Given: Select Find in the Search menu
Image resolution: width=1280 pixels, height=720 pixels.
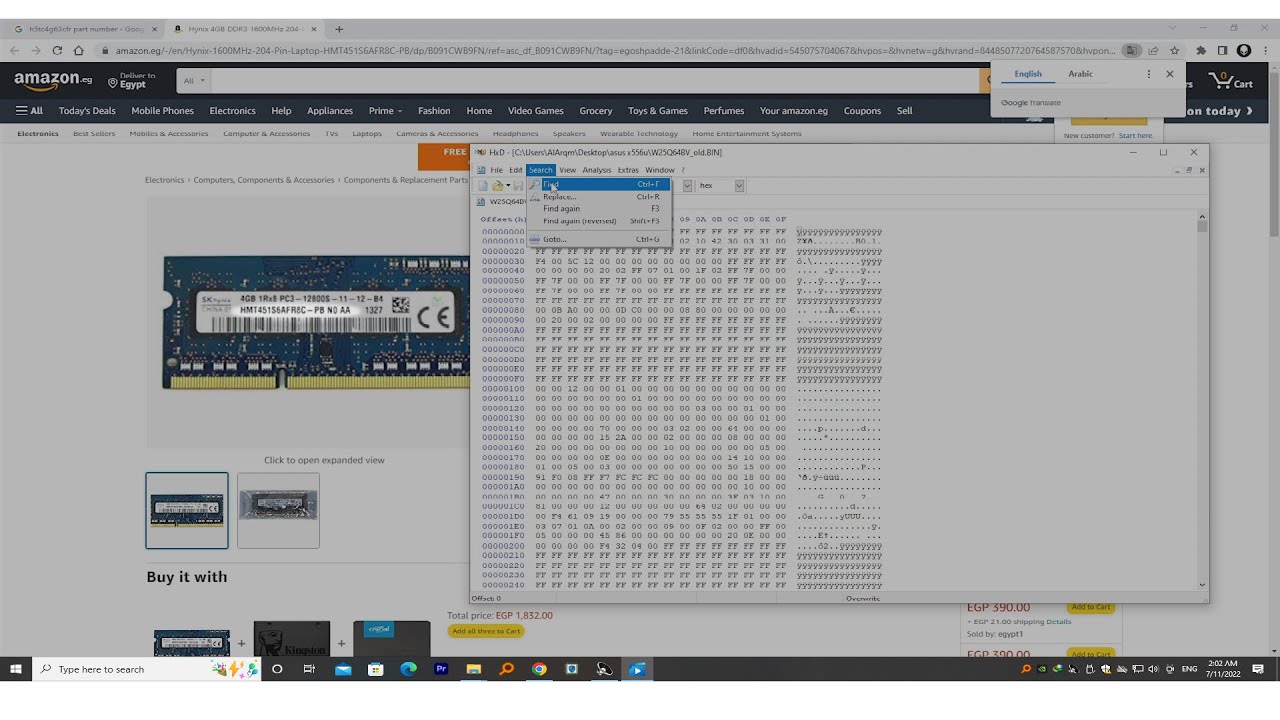Looking at the screenshot, I should coord(598,185).
